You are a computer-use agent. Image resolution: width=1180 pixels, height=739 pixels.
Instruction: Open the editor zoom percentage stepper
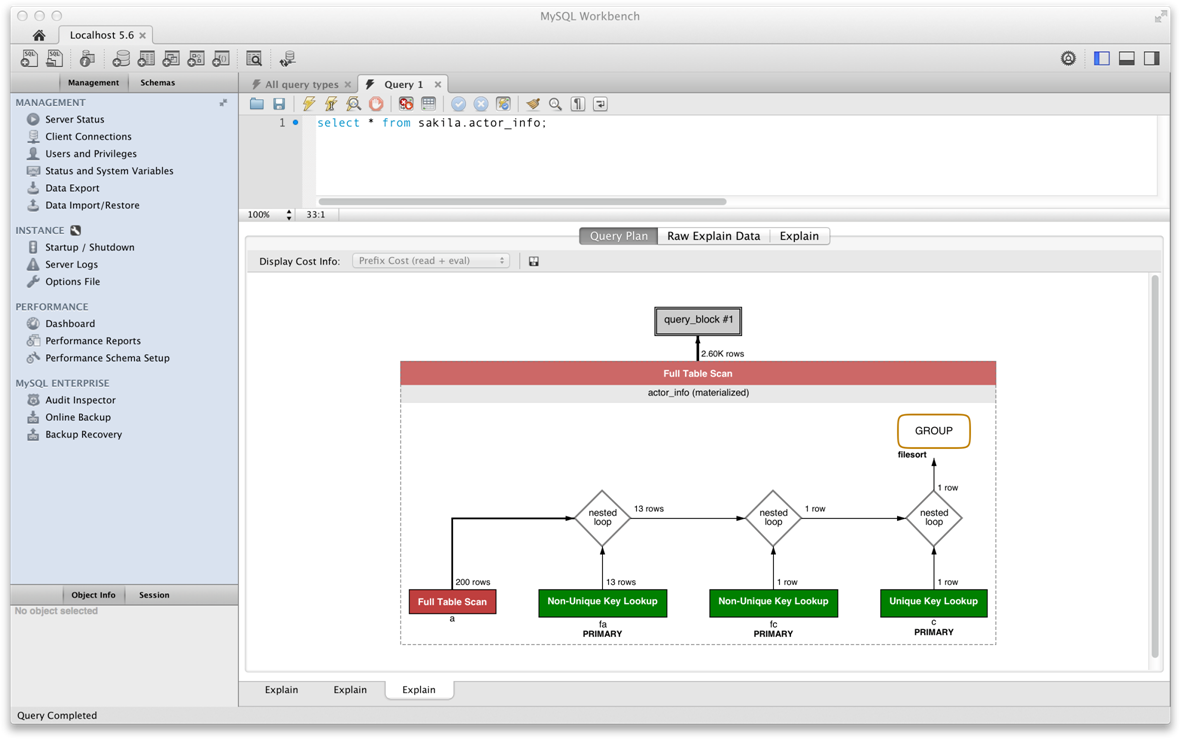click(289, 214)
